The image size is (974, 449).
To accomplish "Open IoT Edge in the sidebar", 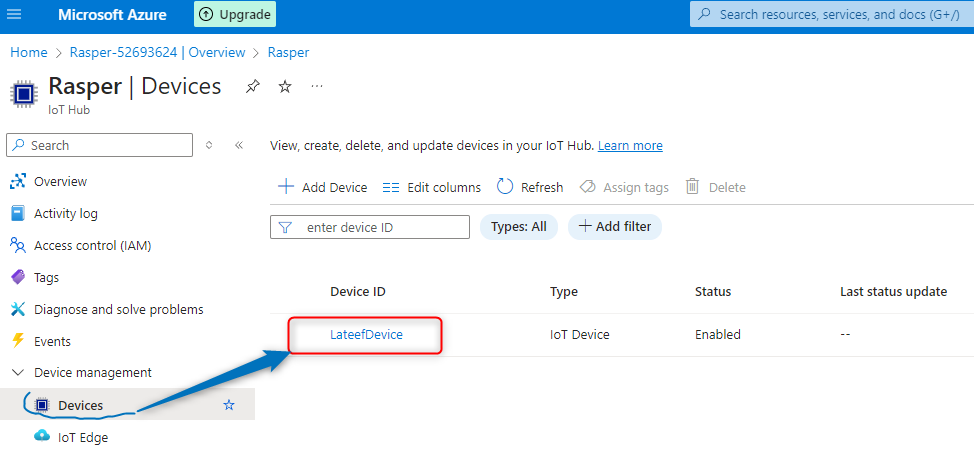I will (x=83, y=437).
